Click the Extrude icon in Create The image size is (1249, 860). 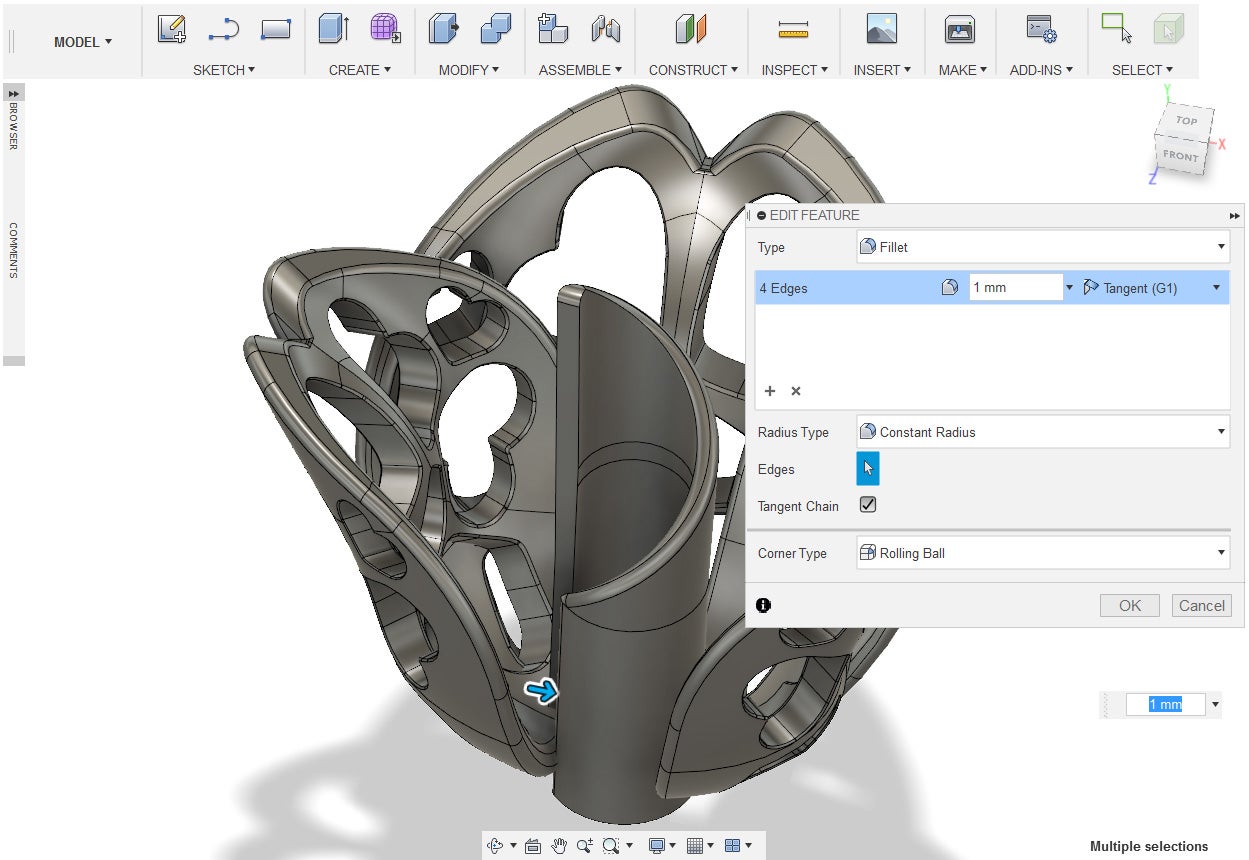333,30
